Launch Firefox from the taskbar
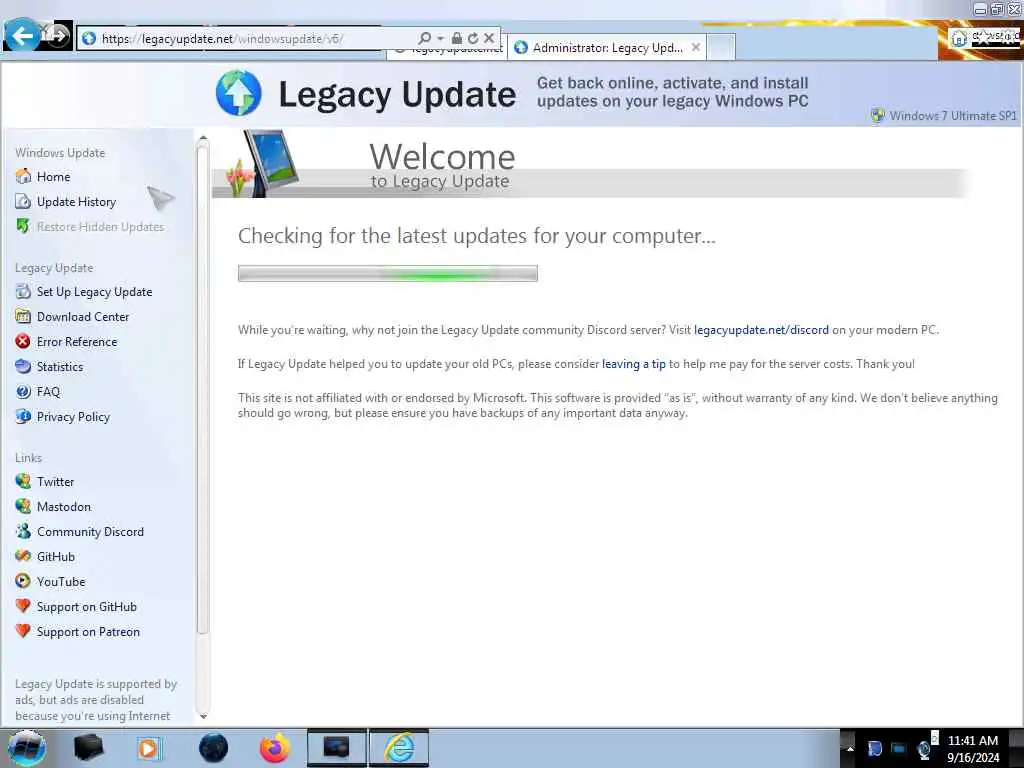1024x768 pixels. 274,748
